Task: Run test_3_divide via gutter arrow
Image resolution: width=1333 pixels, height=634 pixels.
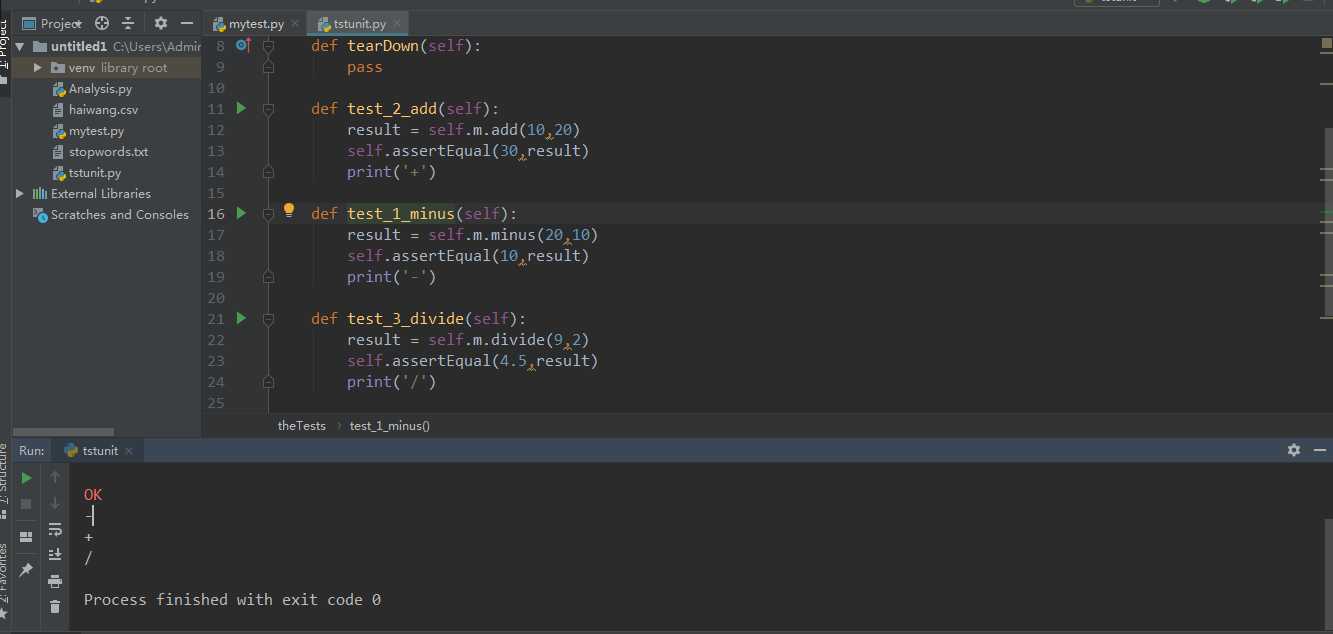Action: [x=241, y=318]
